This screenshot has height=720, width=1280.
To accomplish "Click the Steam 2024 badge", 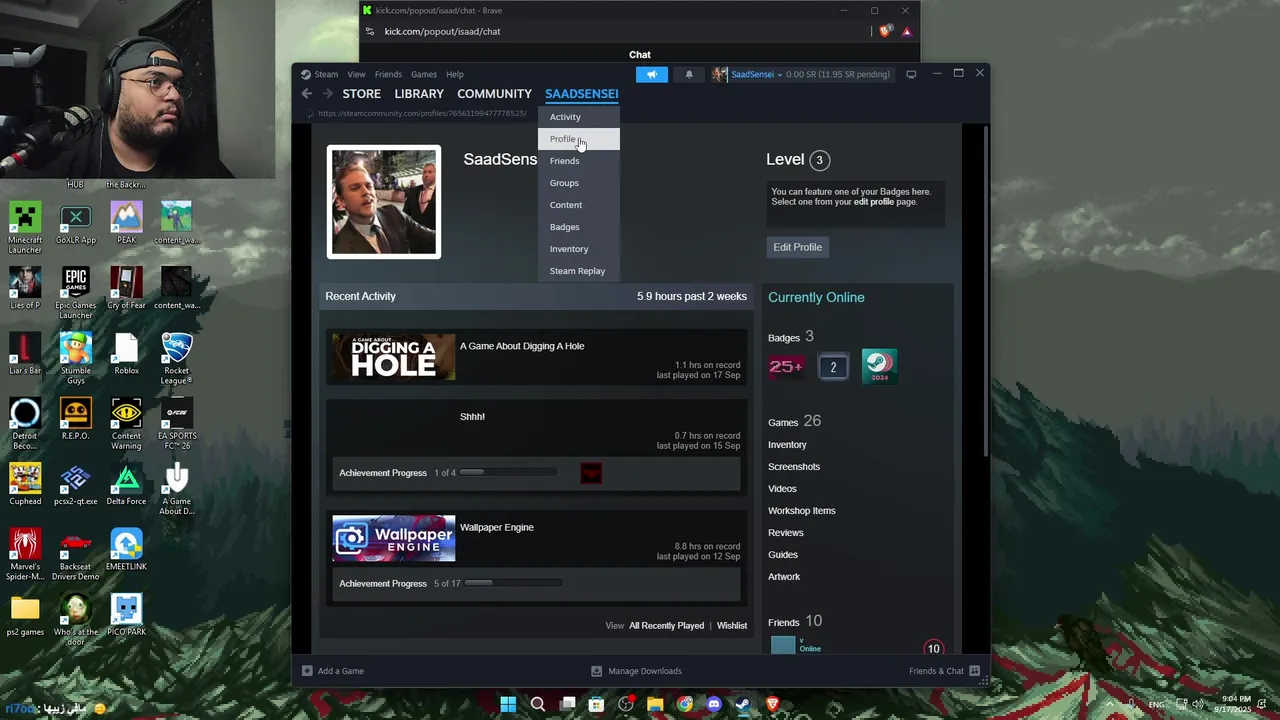I will point(880,366).
